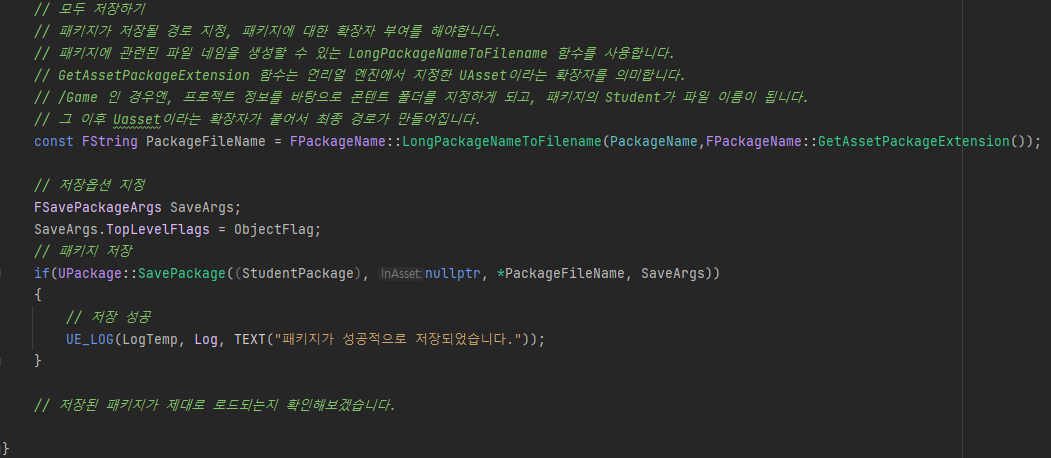This screenshot has width=1051, height=458.
Task: Click the '// 모두 저장하기' comment line
Action: tap(90, 9)
